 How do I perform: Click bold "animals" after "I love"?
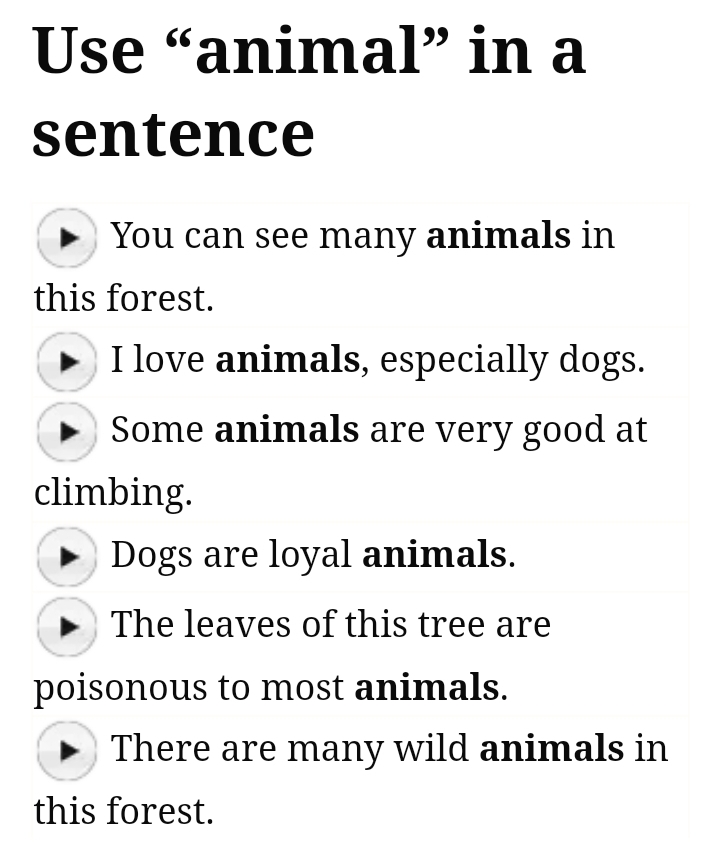[x=287, y=360]
